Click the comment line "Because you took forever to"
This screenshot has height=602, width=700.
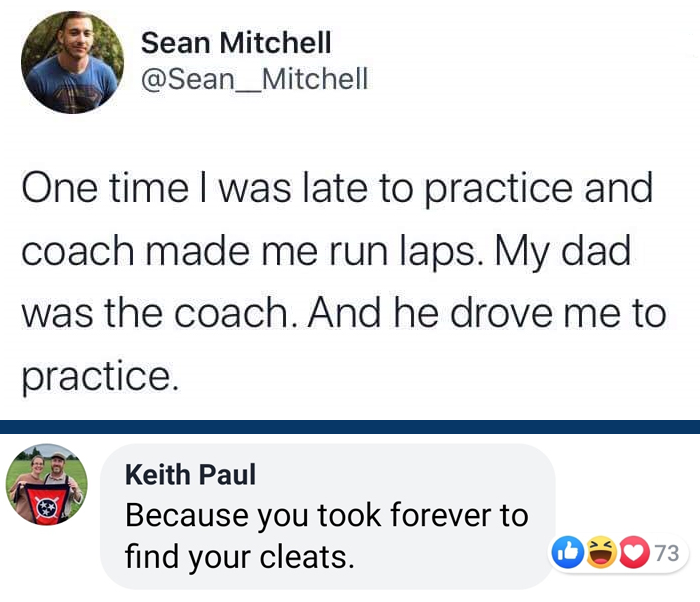[x=326, y=515]
